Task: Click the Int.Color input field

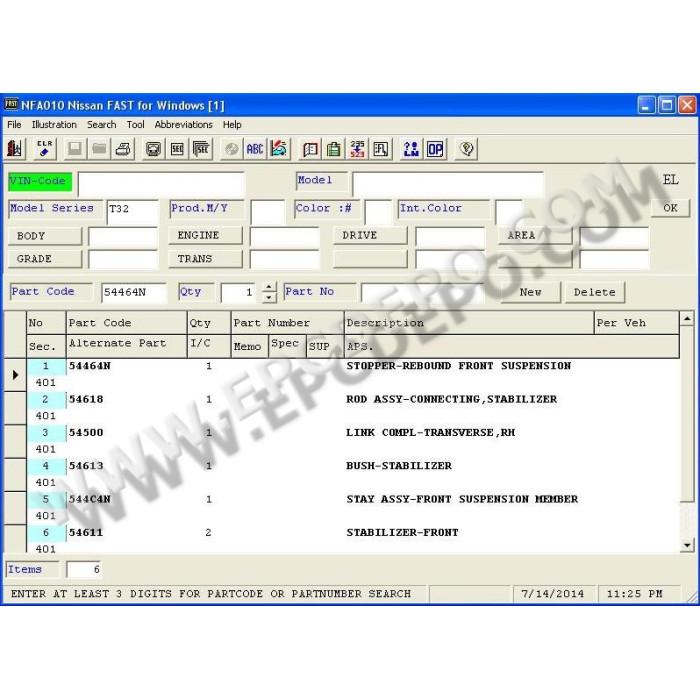Action: 508,212
